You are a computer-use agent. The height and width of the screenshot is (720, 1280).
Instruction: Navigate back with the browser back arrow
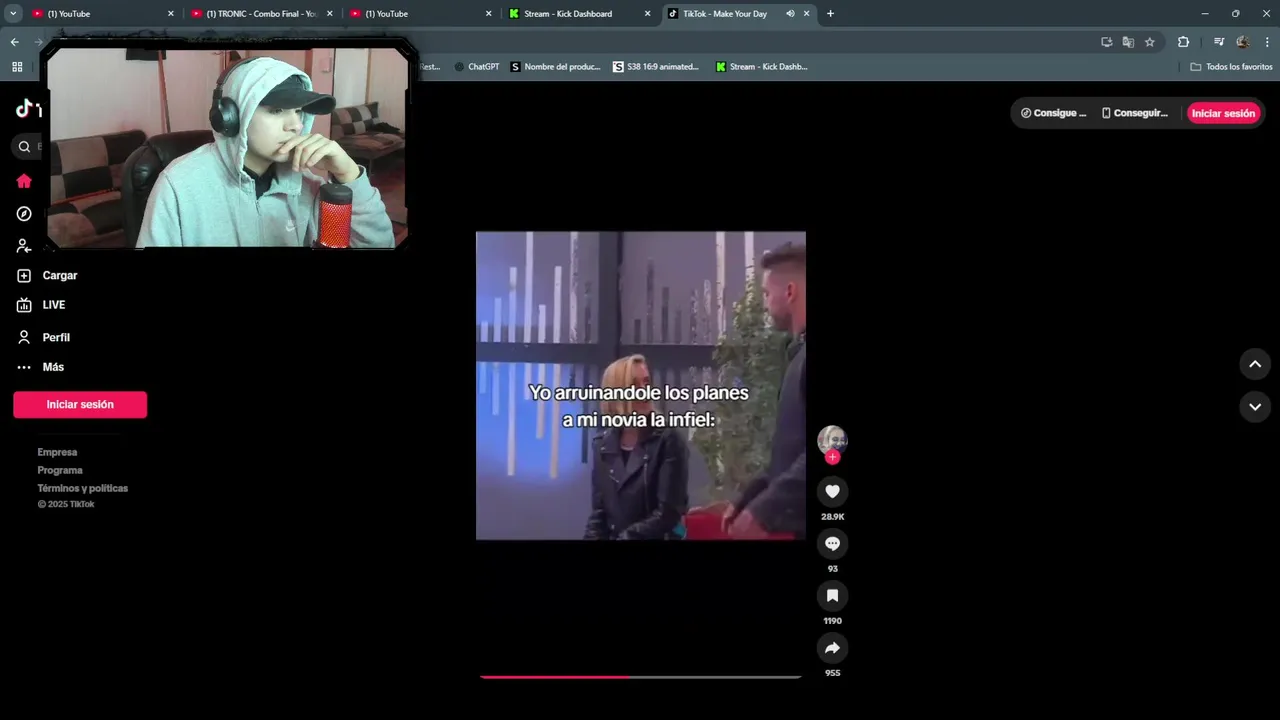[15, 42]
